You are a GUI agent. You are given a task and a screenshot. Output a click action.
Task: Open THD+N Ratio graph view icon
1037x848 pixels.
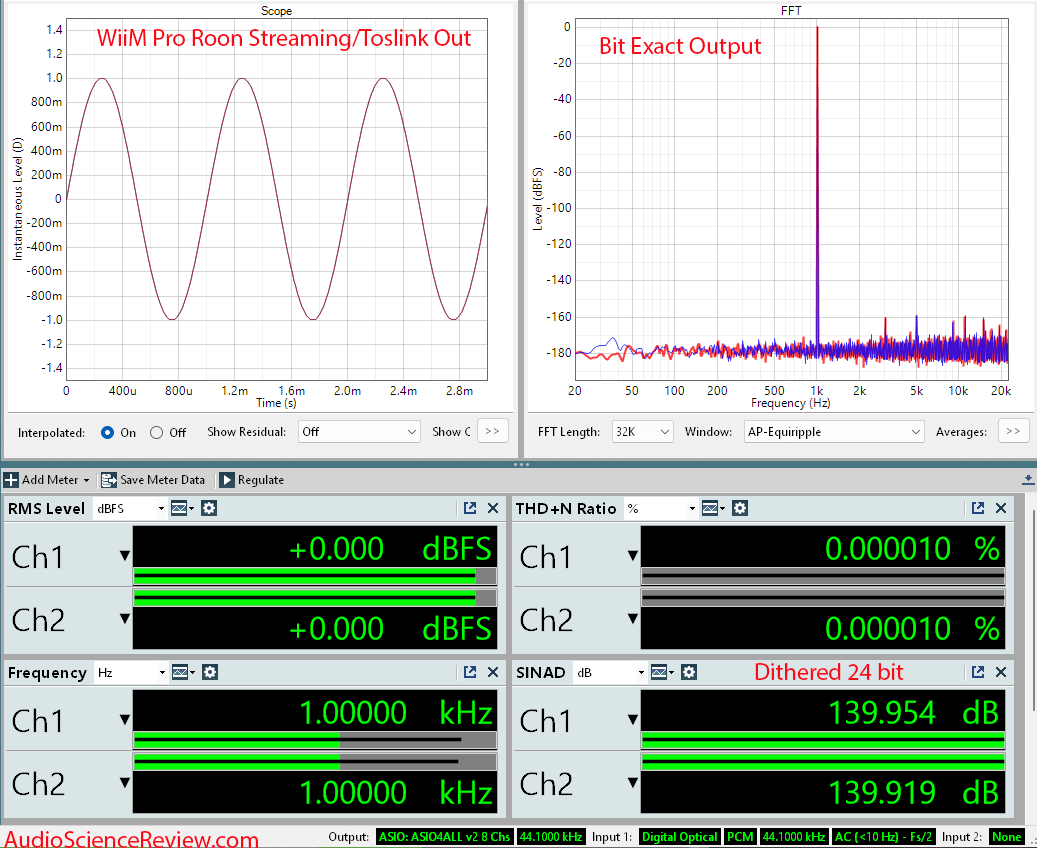coord(710,508)
